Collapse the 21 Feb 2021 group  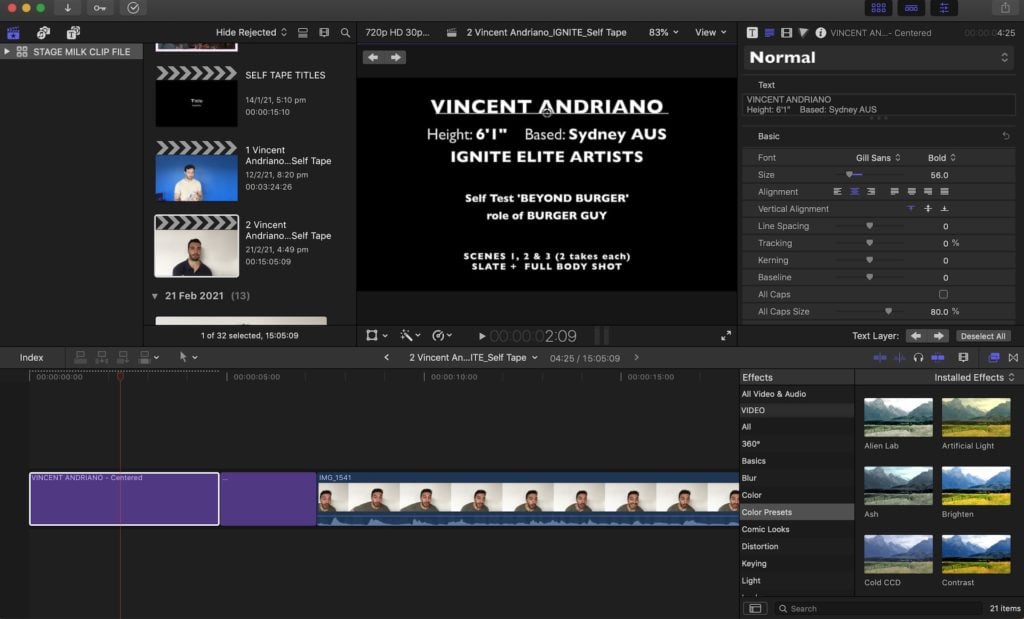click(x=155, y=296)
